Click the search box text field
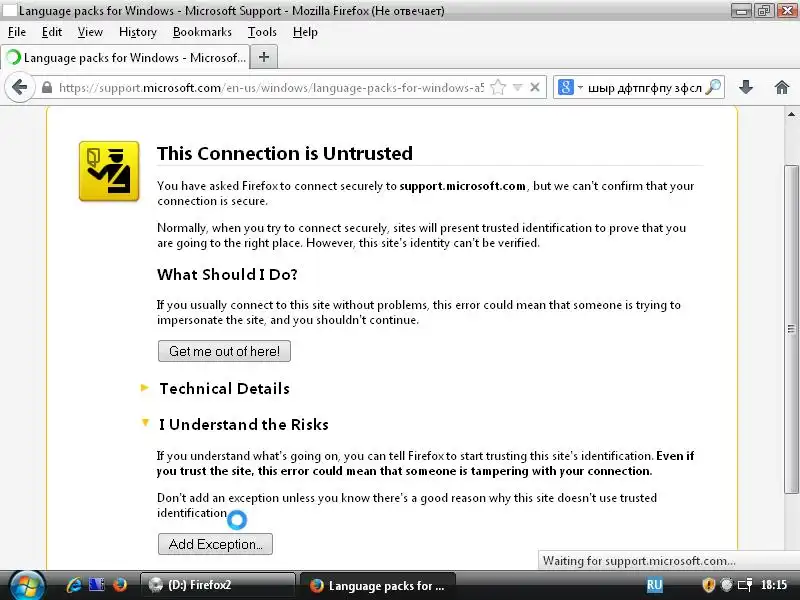 click(x=644, y=87)
